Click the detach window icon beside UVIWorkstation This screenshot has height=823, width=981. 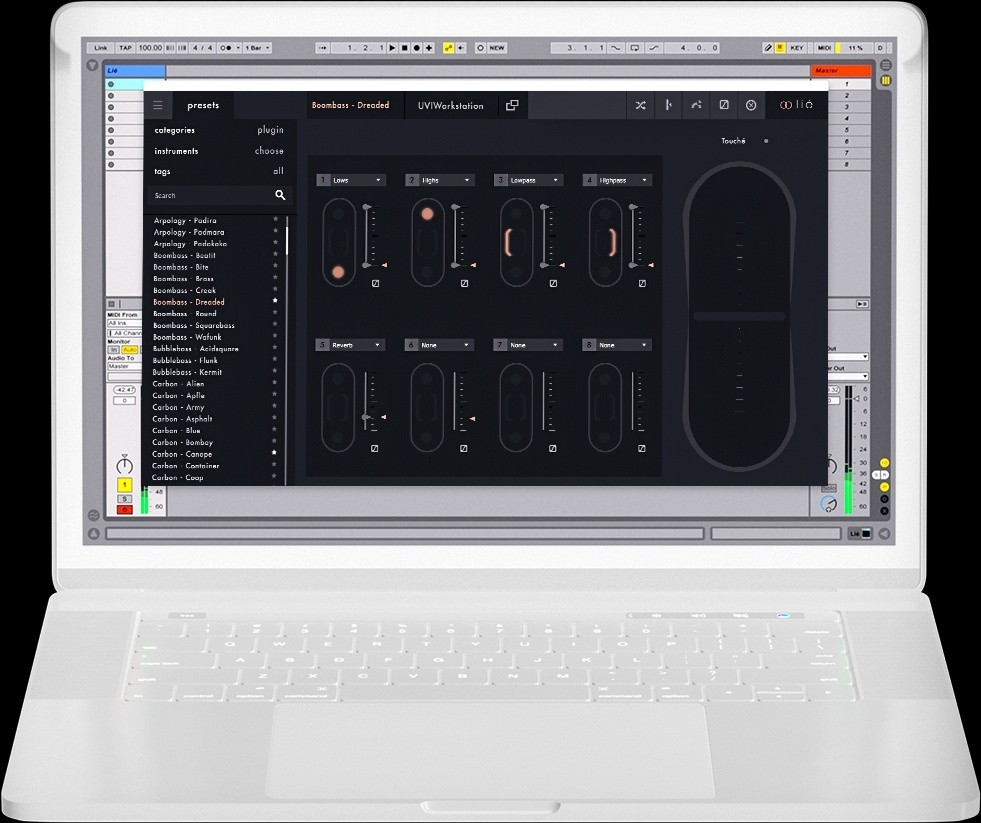click(x=512, y=105)
